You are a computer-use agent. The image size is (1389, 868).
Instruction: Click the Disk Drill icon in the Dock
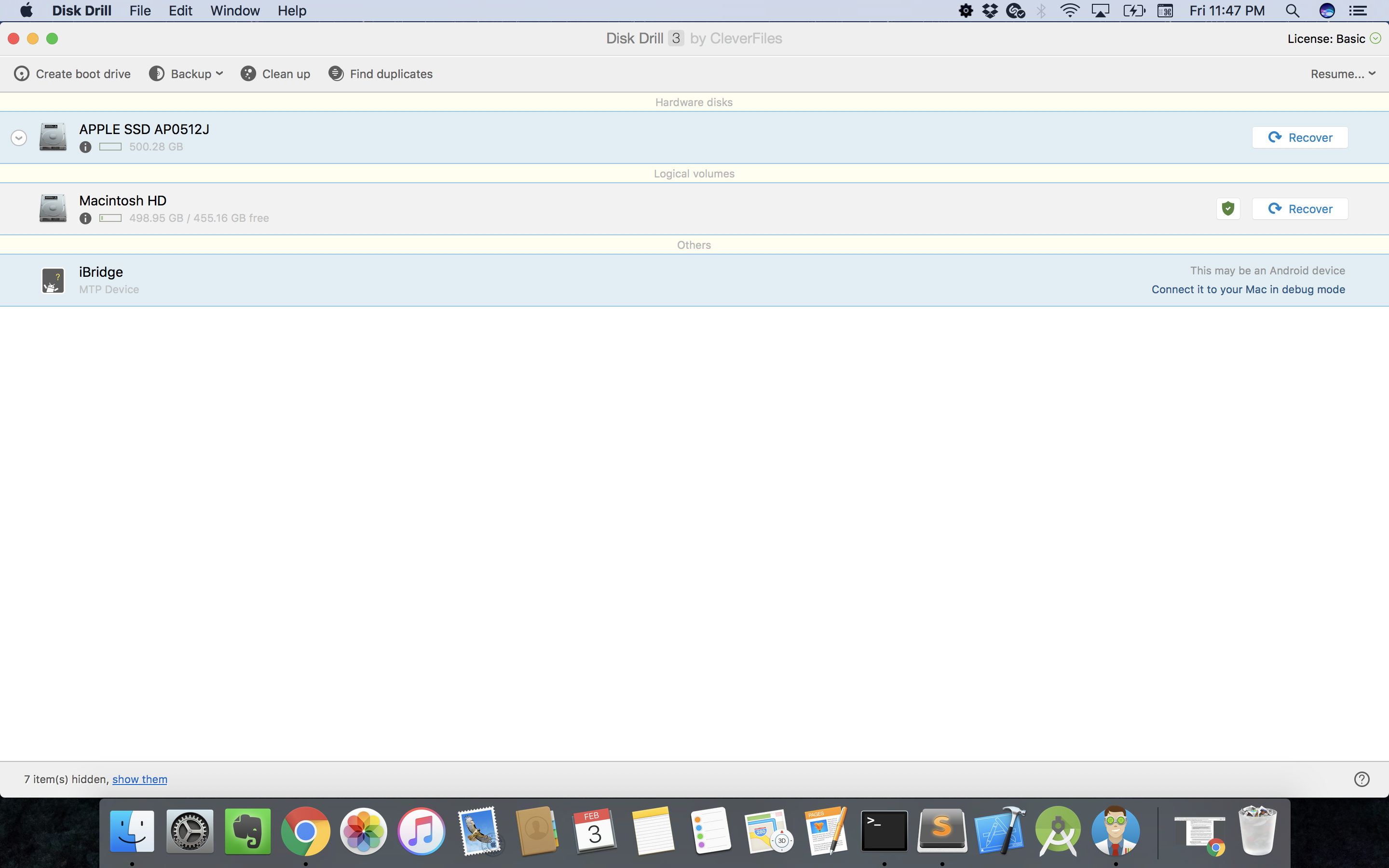click(1116, 831)
